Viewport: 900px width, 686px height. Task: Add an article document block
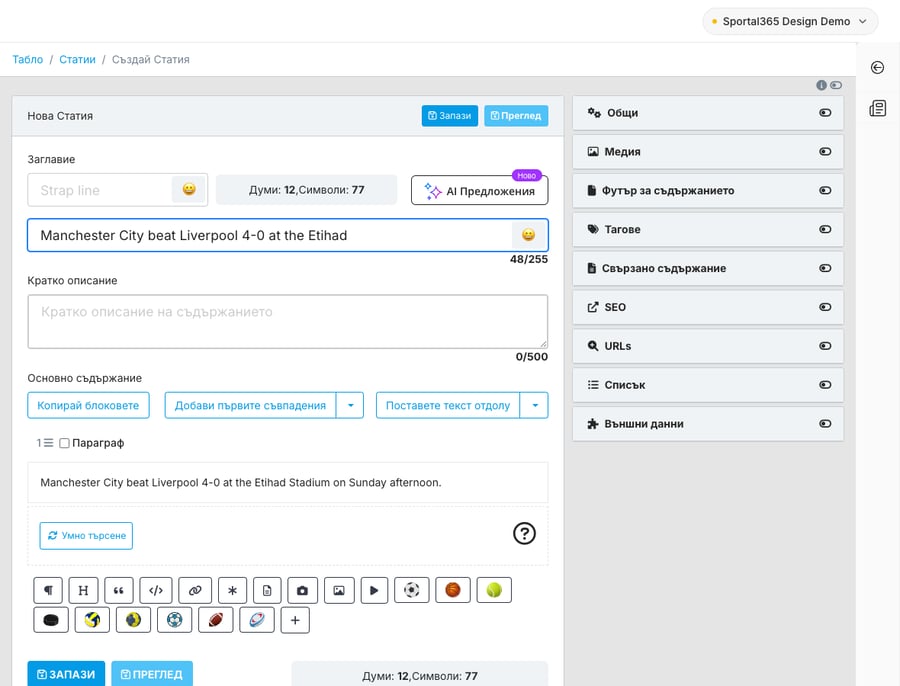click(x=267, y=590)
